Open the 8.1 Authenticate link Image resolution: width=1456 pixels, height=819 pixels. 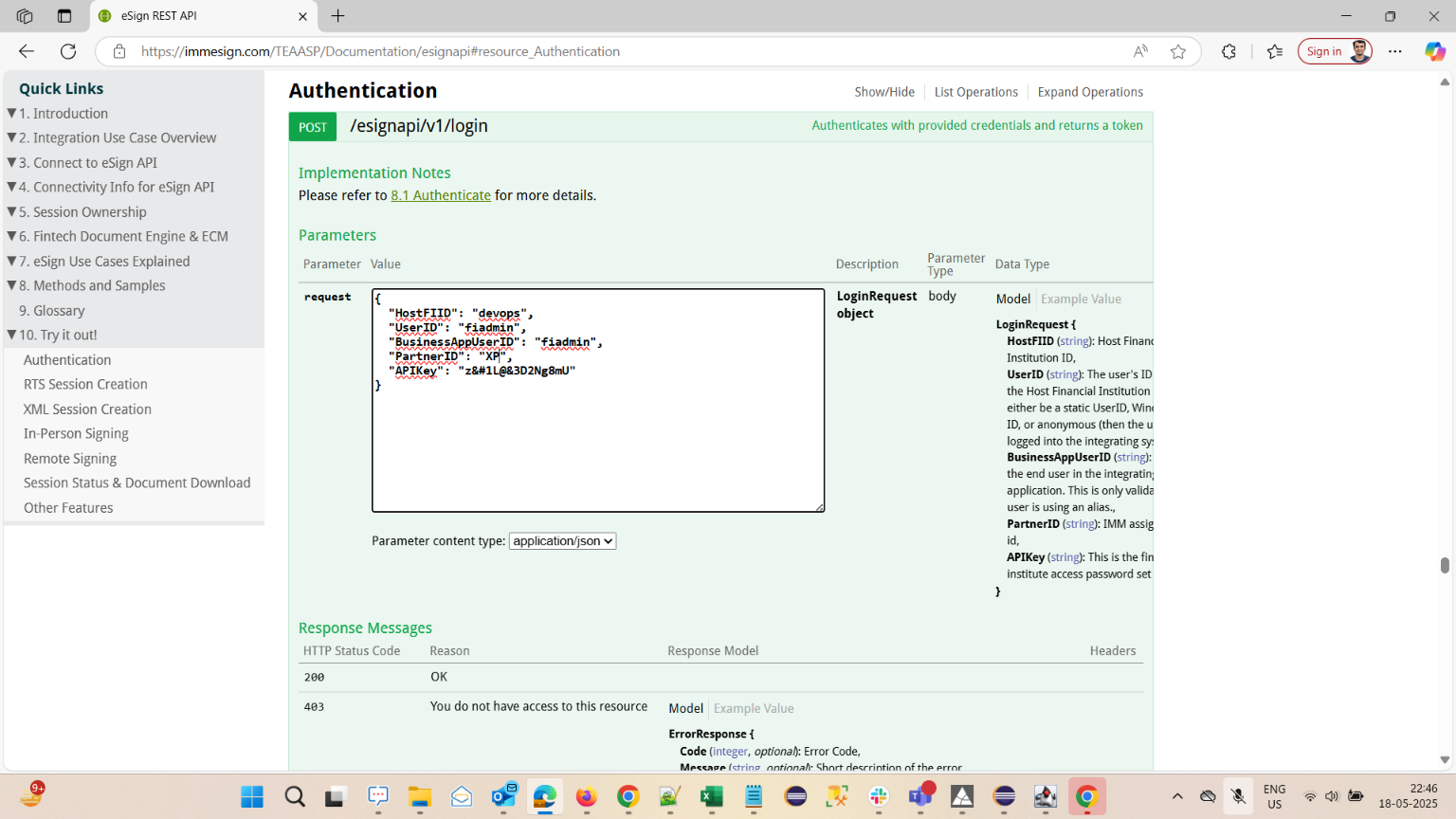(x=441, y=195)
